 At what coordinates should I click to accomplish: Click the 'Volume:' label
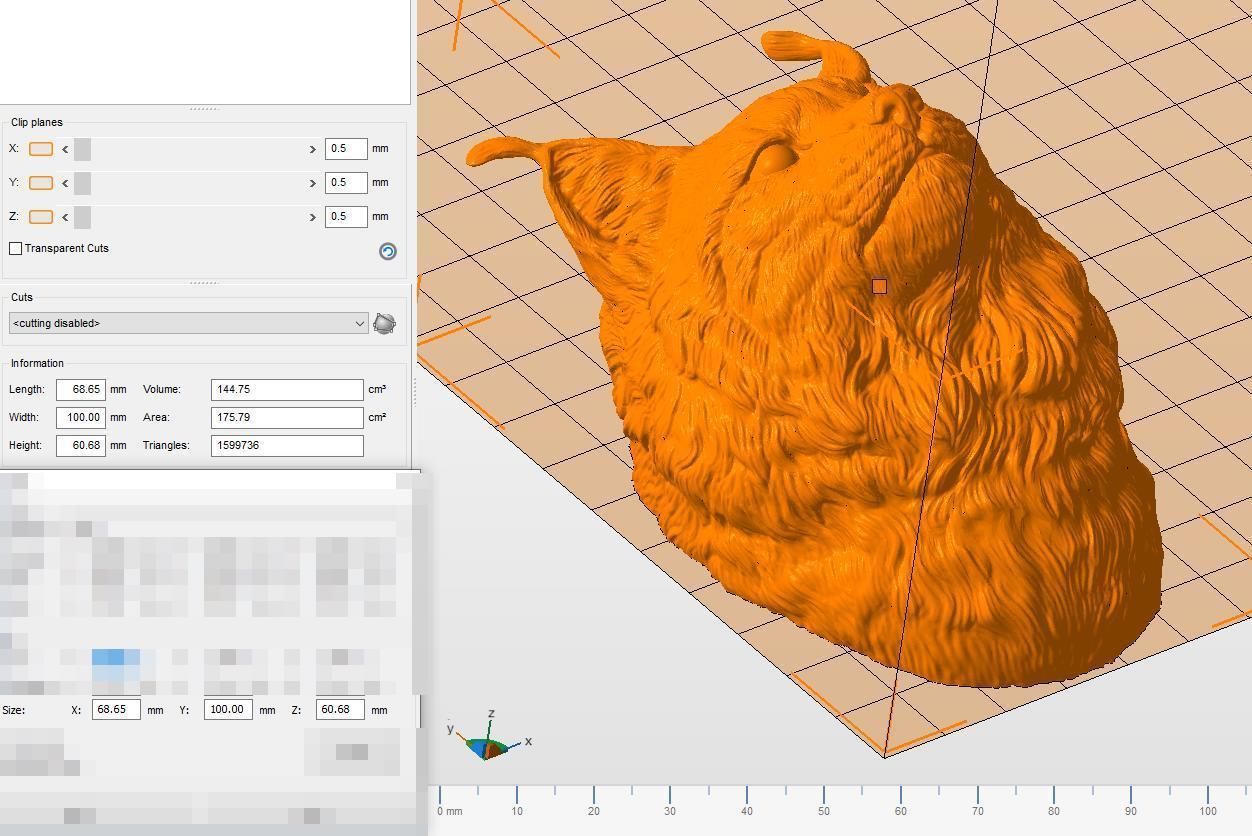[162, 390]
